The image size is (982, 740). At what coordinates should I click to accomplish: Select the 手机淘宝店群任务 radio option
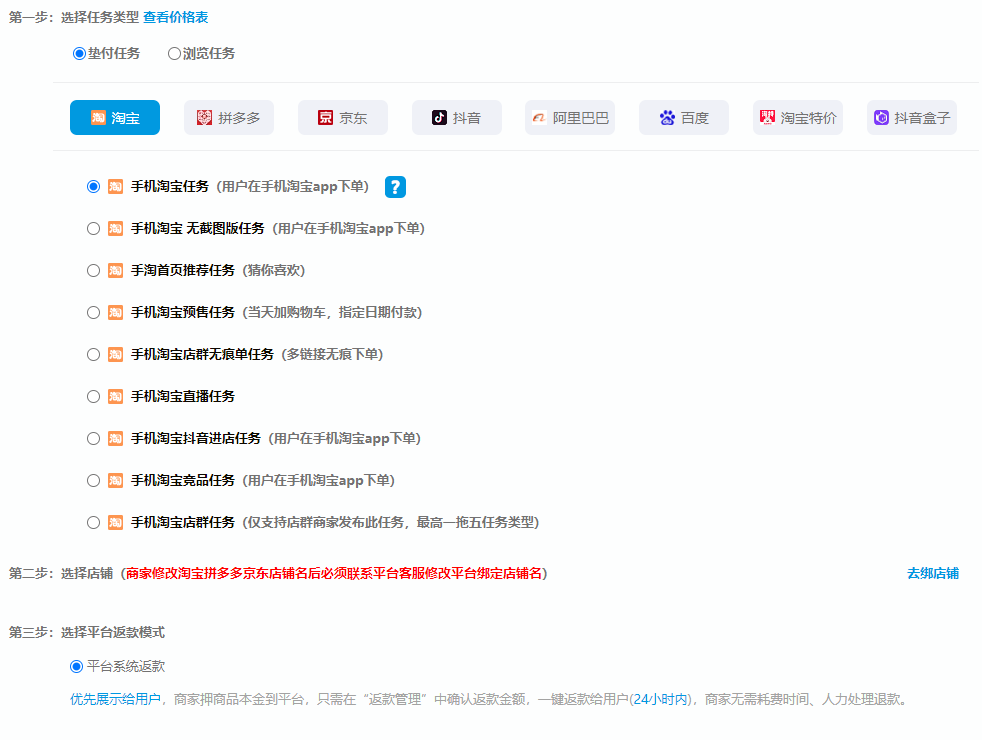[93, 522]
